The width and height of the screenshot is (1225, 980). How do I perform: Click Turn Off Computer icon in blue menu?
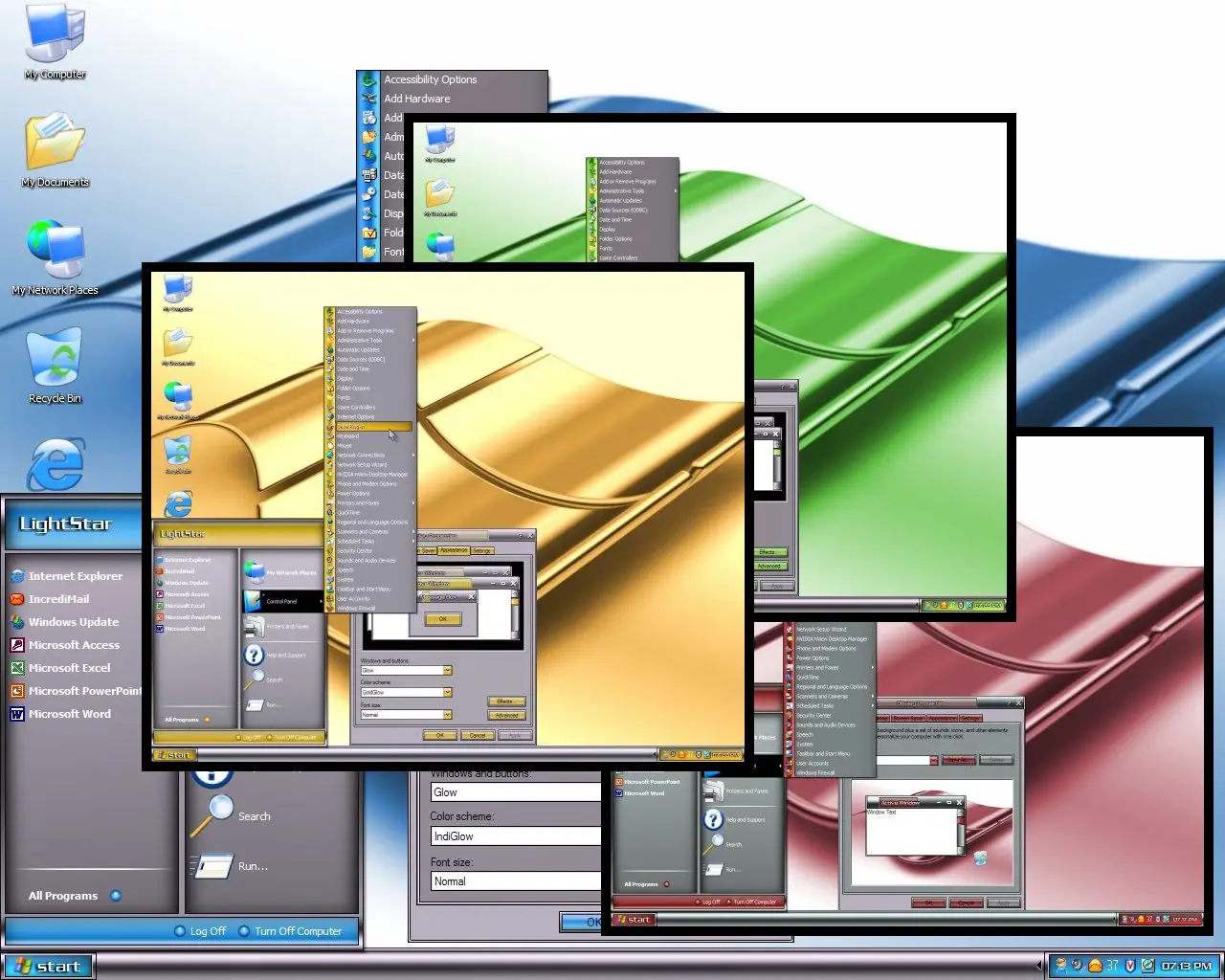pos(244,931)
